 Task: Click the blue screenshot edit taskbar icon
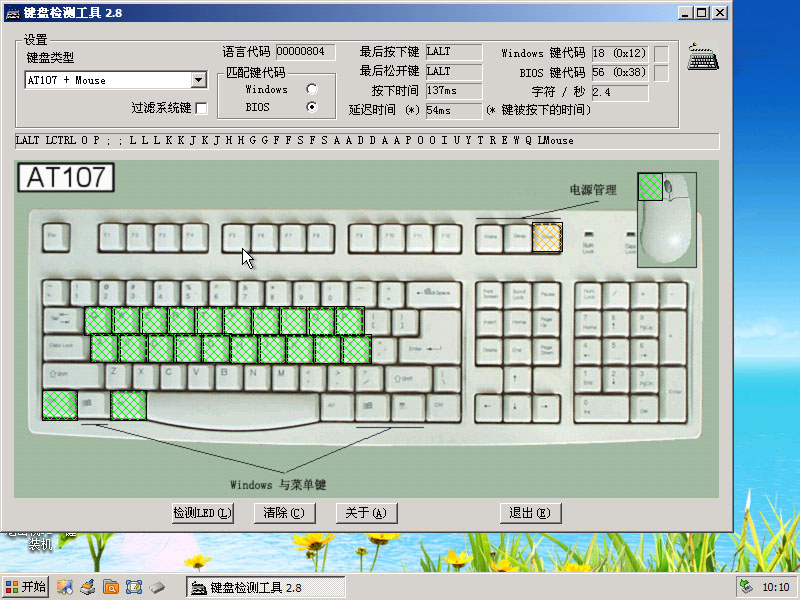click(134, 587)
